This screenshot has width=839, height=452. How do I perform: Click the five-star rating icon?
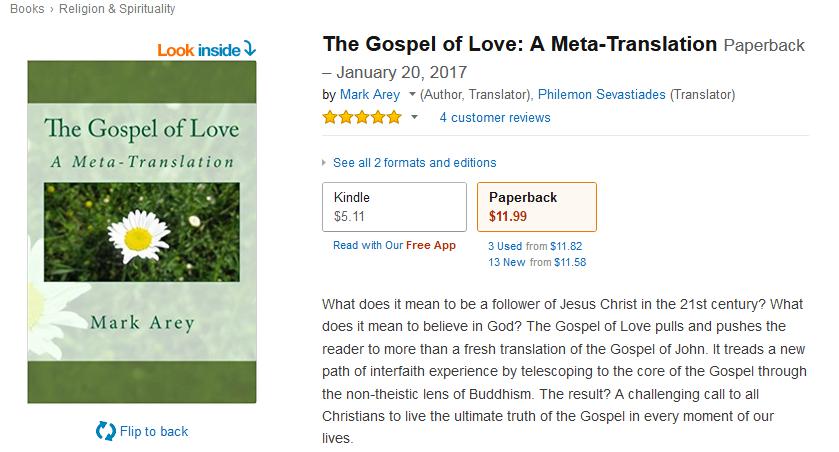362,118
